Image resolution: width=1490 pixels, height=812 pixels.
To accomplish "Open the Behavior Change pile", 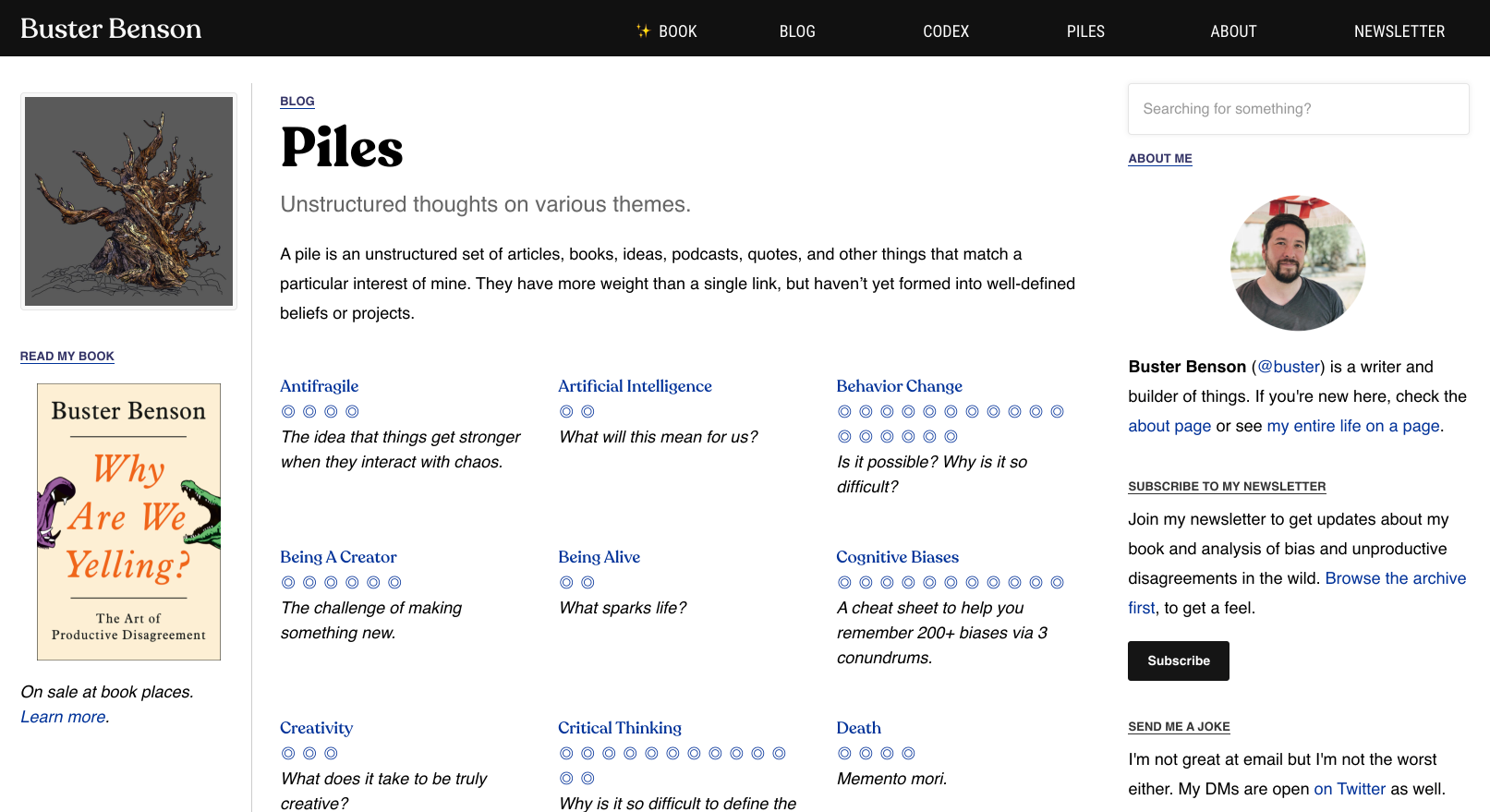I will coord(899,386).
